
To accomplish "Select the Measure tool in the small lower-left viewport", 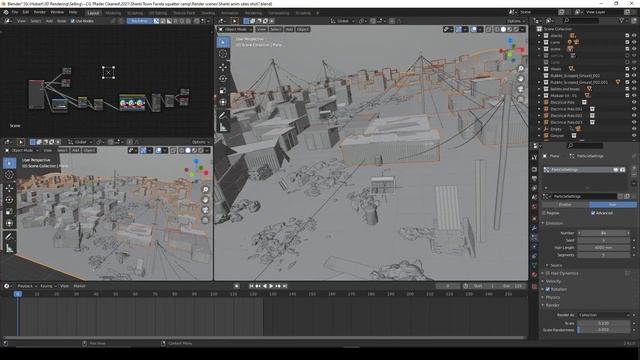I will tap(9, 248).
